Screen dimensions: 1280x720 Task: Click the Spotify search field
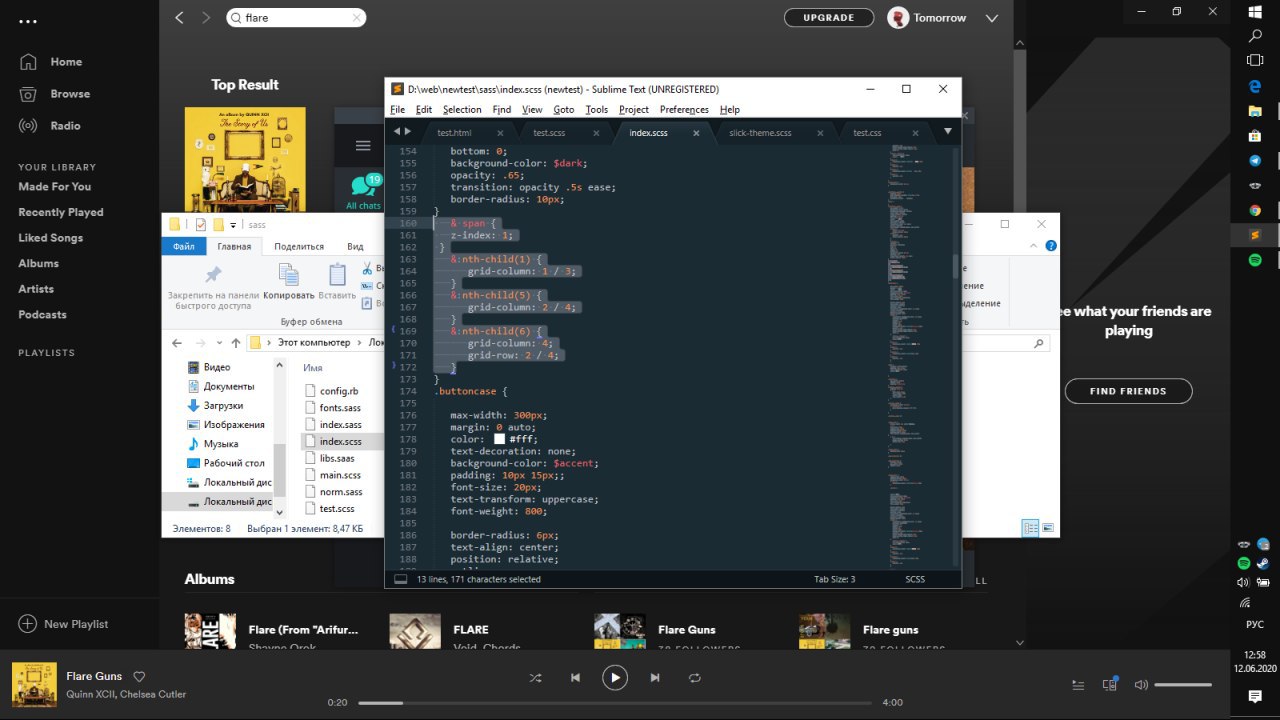click(296, 18)
